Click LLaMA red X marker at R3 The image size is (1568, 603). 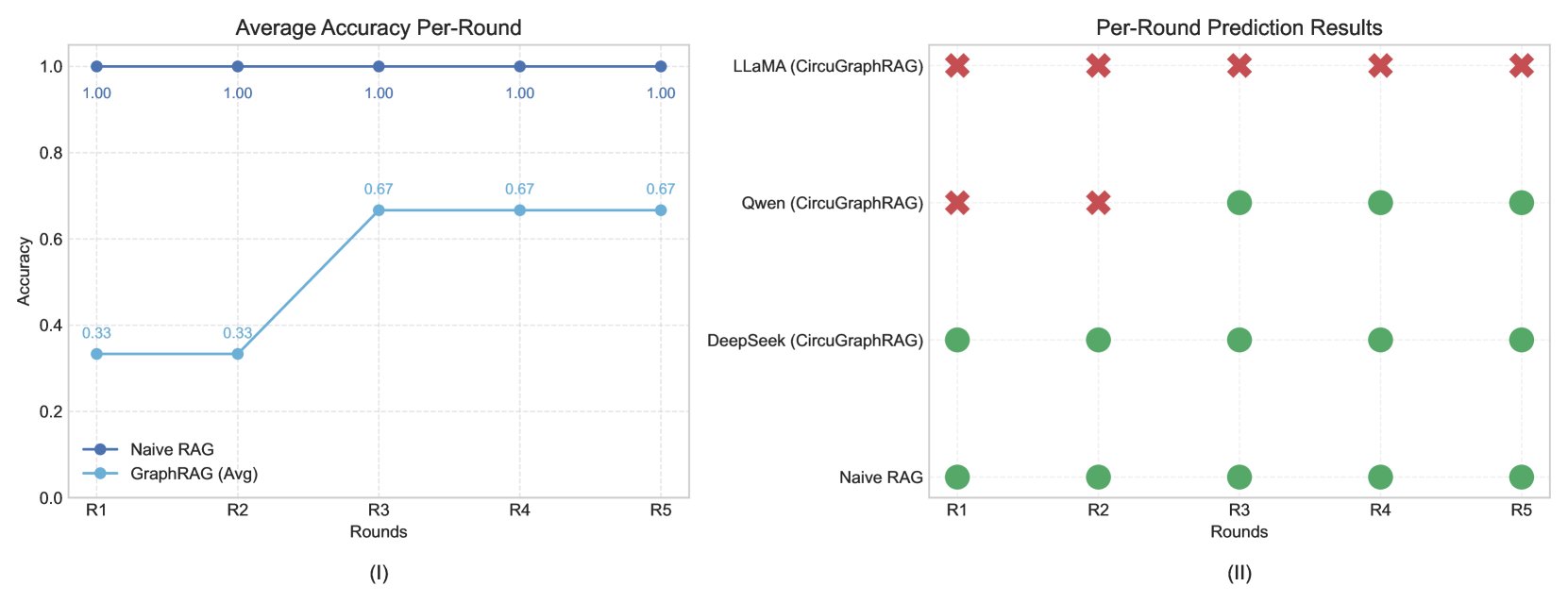pos(1239,65)
